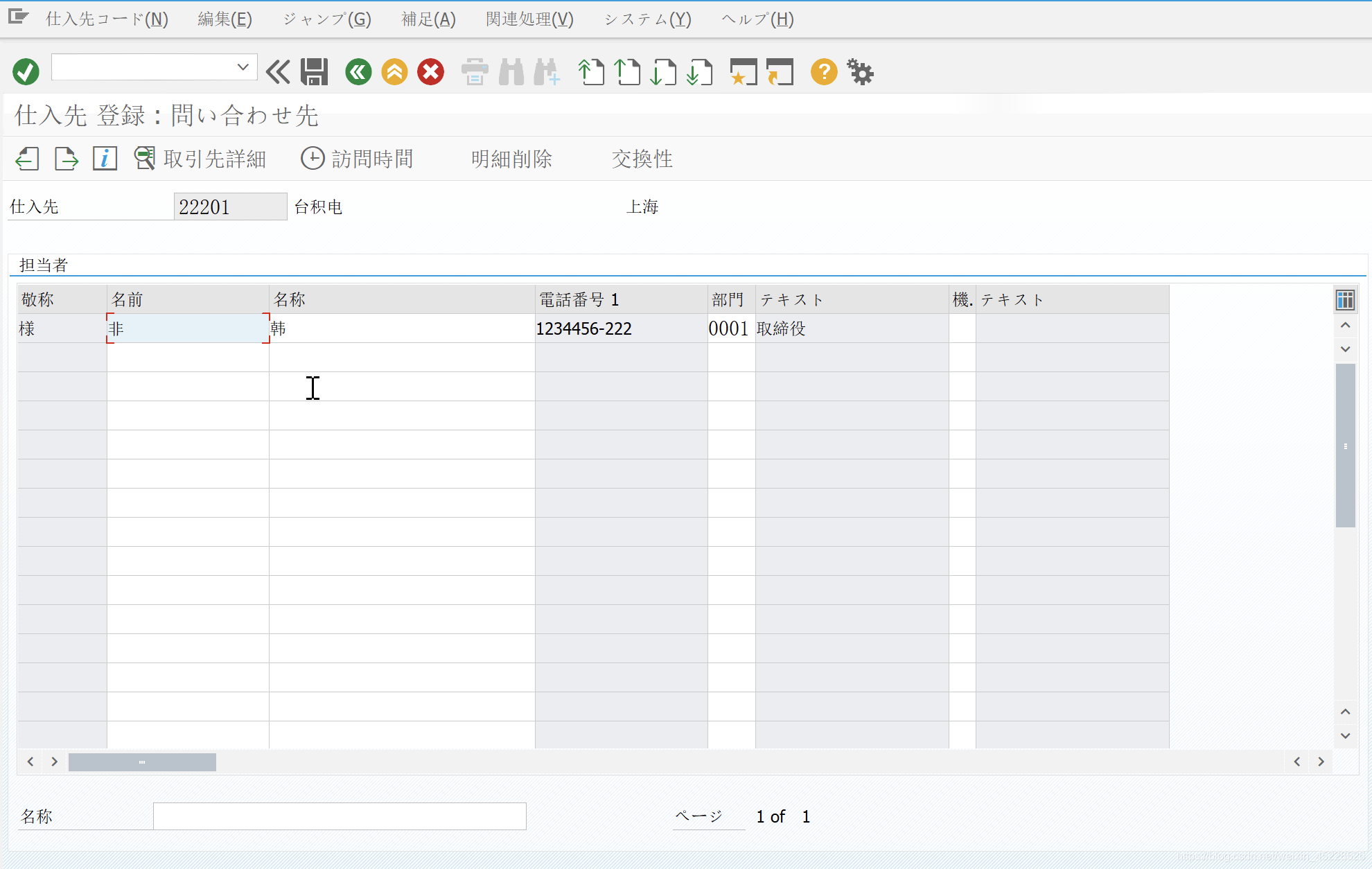Click the 名称 input field at bottom
The width and height of the screenshot is (1372, 869).
(340, 816)
